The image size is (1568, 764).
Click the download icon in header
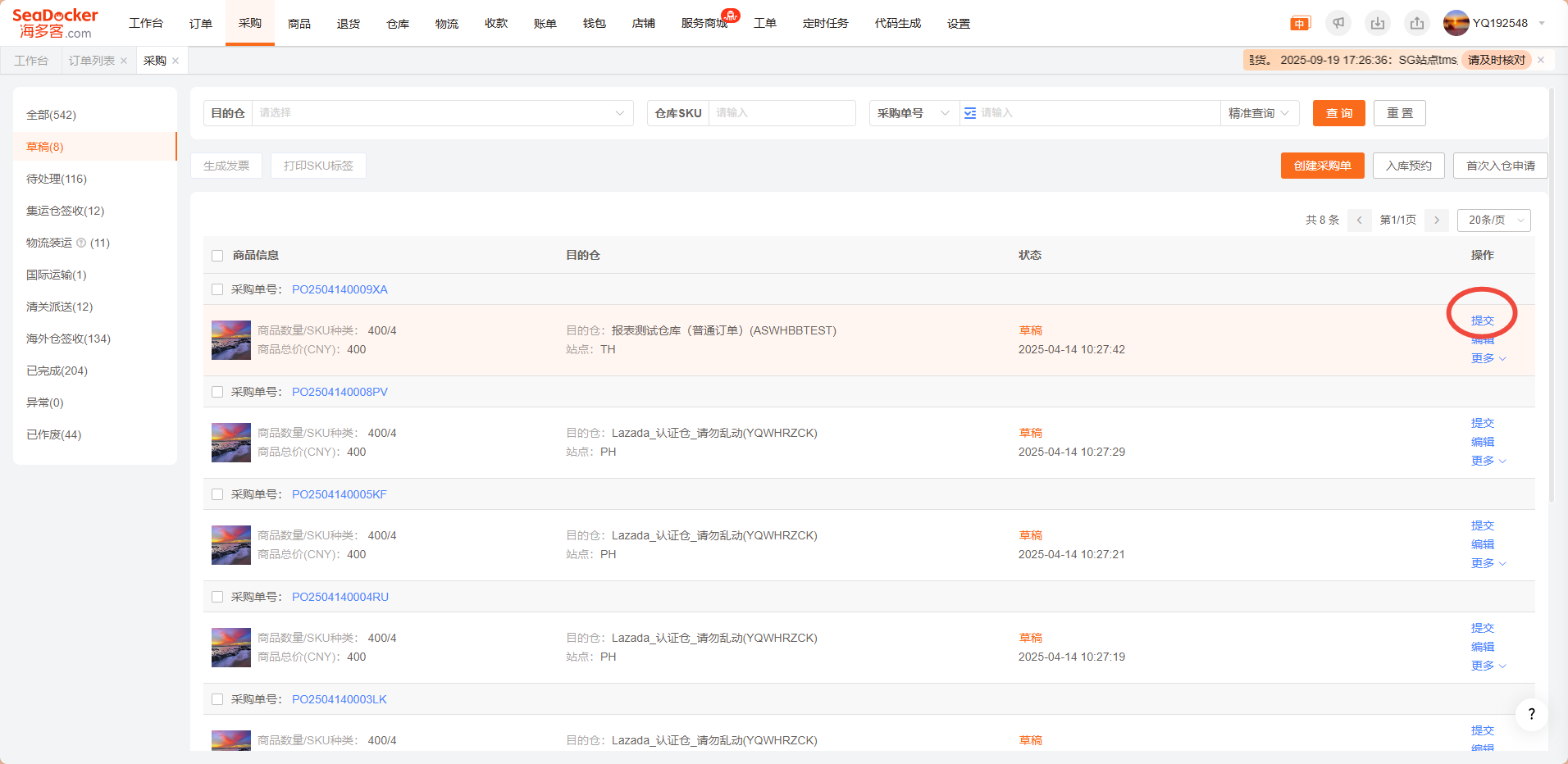click(x=1378, y=23)
